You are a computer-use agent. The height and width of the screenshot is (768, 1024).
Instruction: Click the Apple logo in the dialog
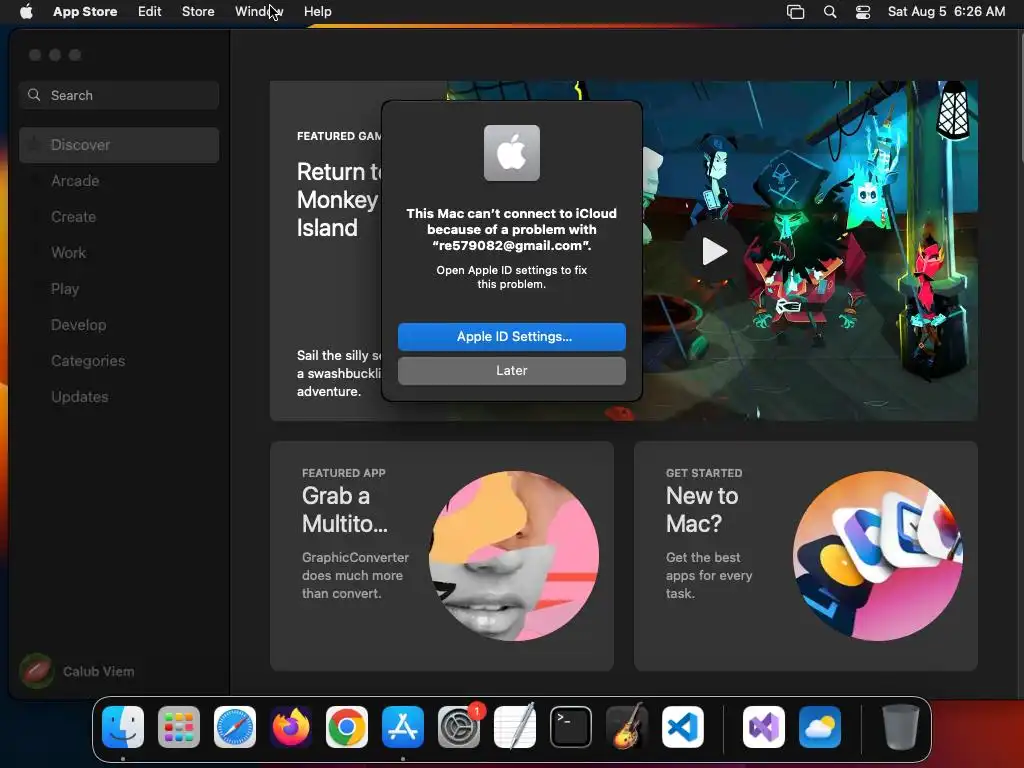[511, 153]
